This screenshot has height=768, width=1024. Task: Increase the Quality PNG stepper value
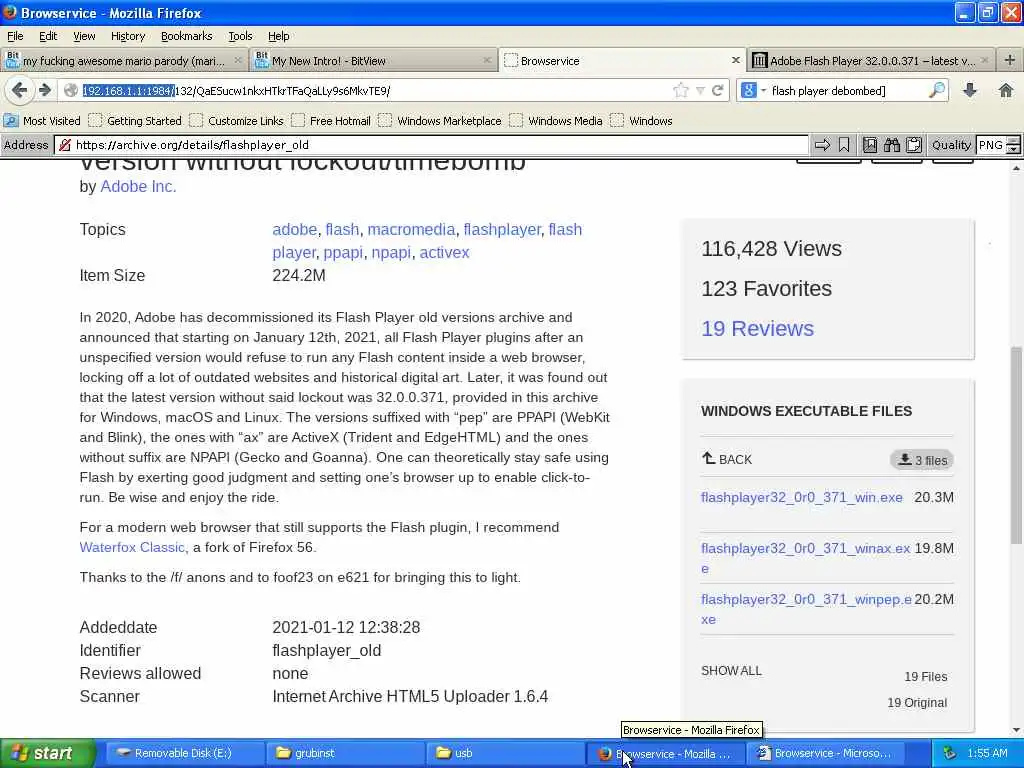[x=1014, y=140]
